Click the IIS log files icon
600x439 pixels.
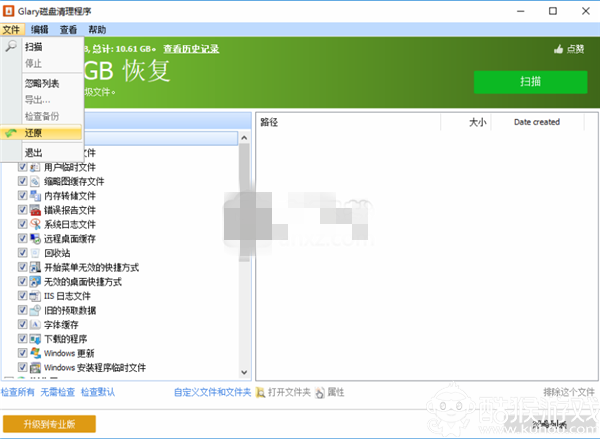pyautogui.click(x=35, y=296)
